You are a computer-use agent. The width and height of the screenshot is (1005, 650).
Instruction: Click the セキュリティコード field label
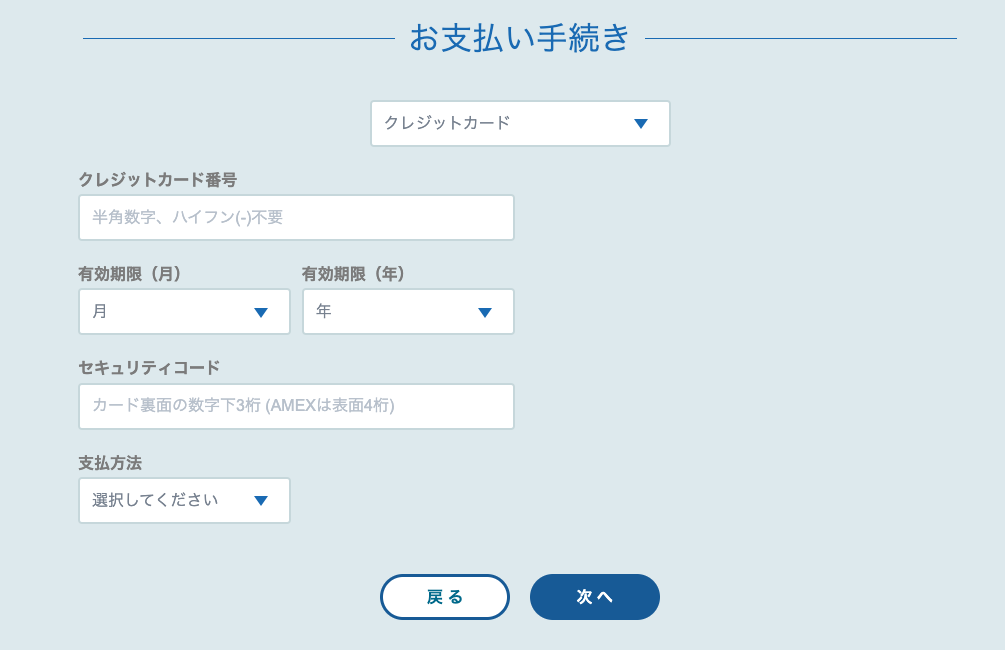click(149, 368)
